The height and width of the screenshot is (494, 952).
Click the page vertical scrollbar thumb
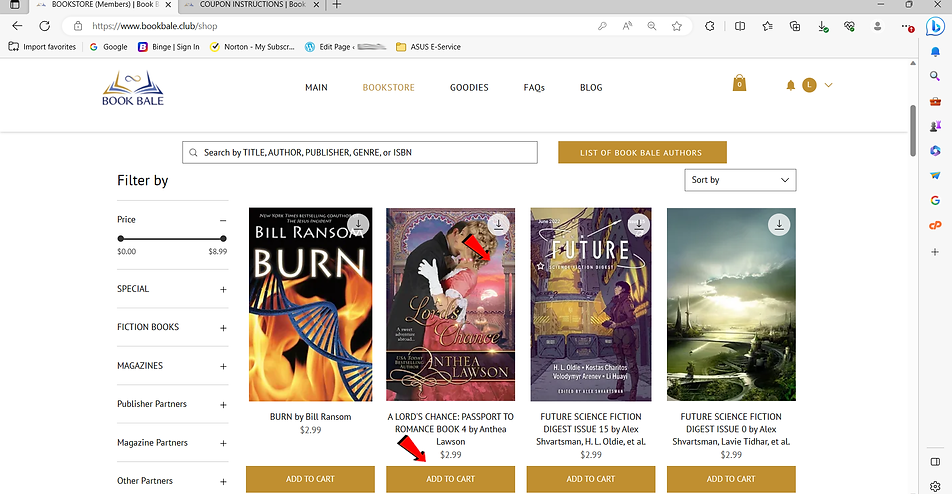[x=913, y=130]
